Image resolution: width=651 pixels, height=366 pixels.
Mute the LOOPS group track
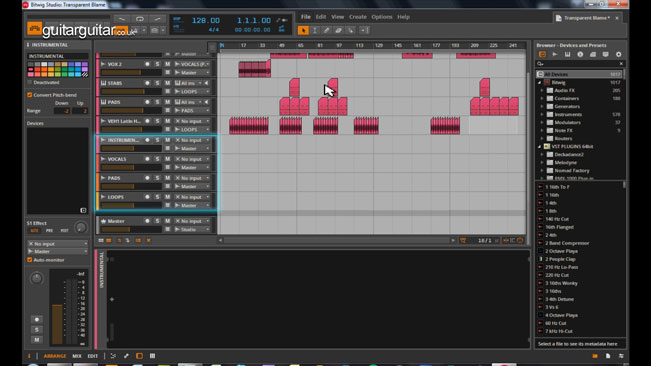point(167,197)
